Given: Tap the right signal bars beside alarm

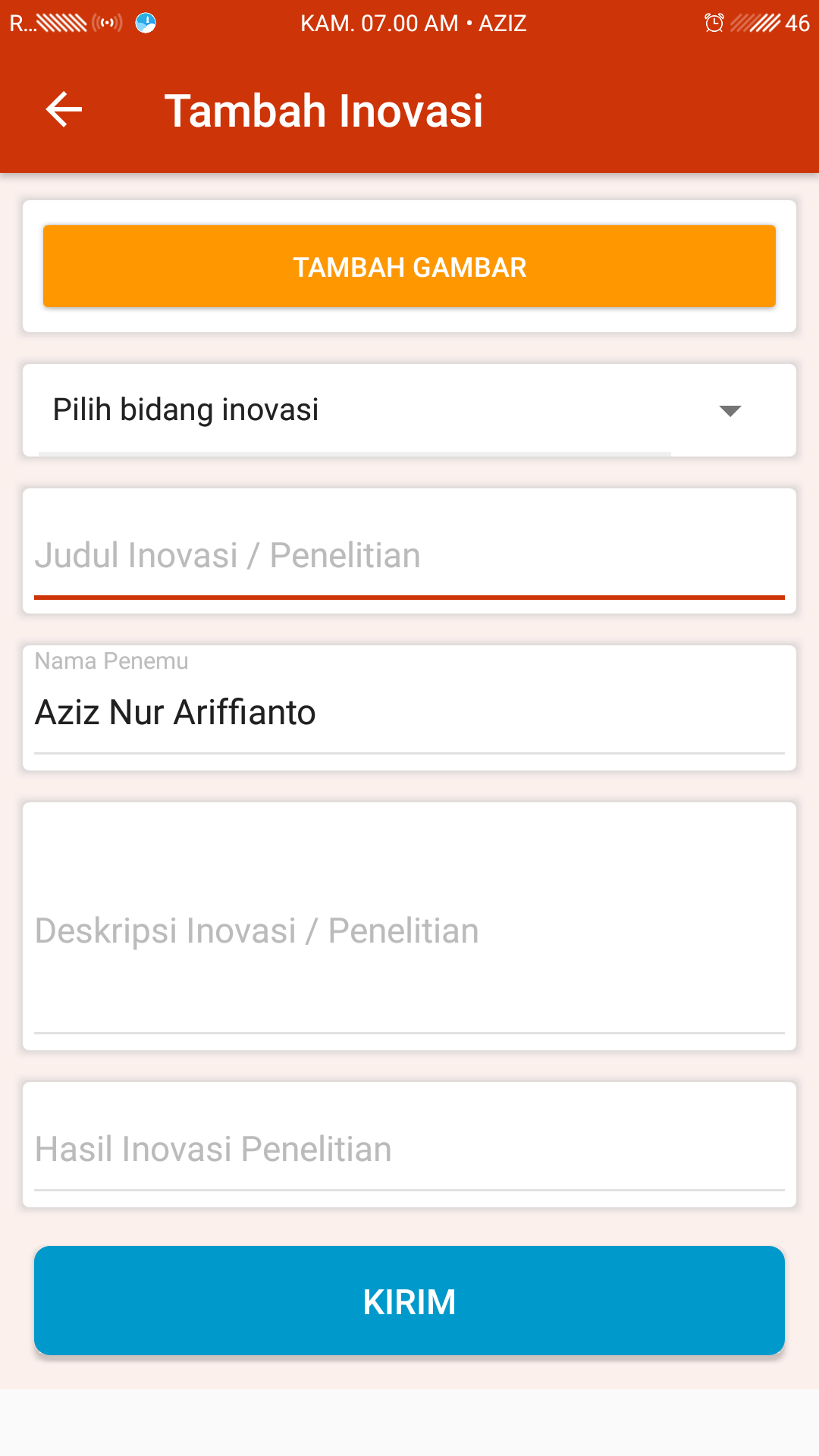Looking at the screenshot, I should pos(755,23).
